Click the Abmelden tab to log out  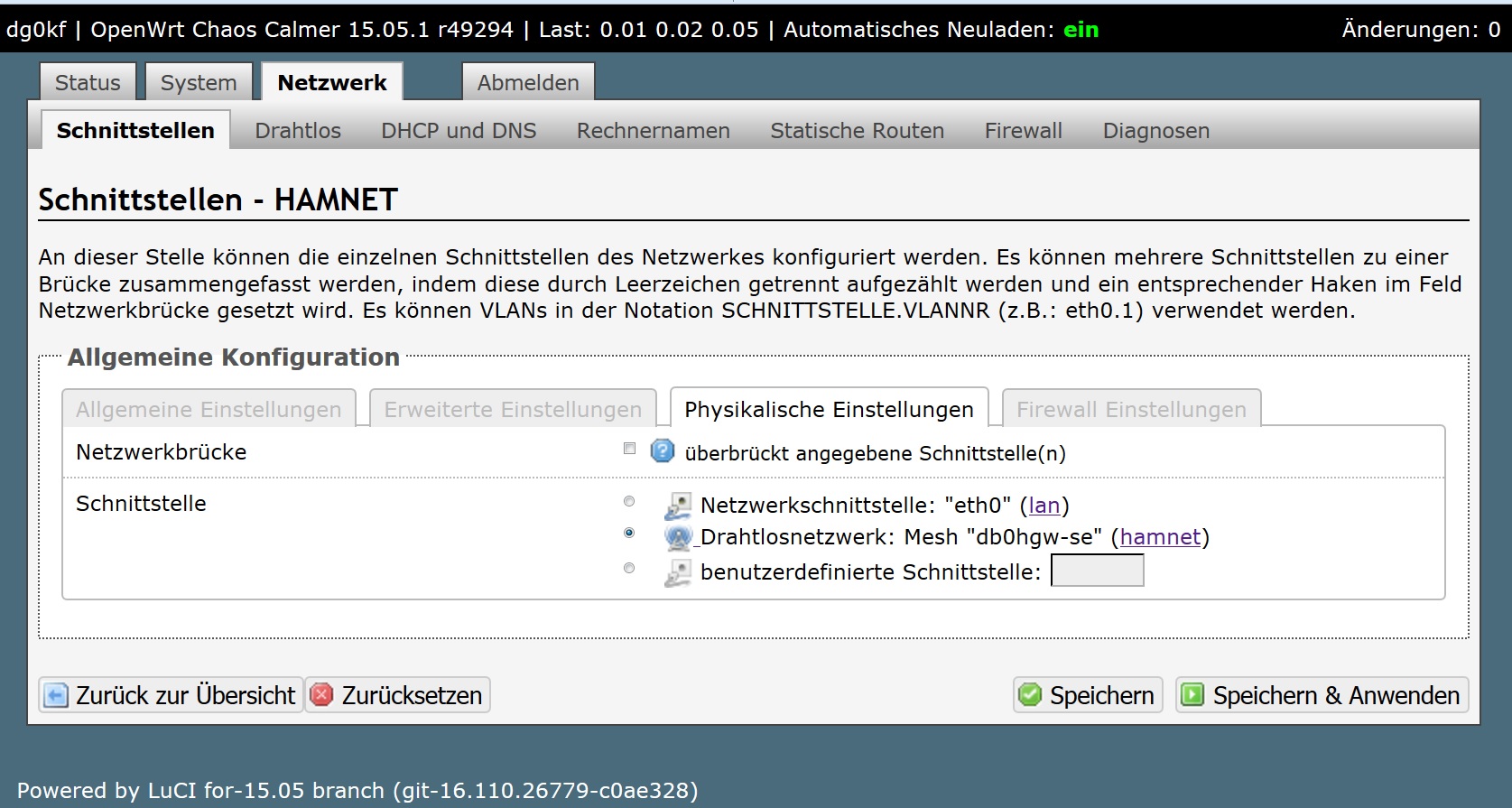coord(528,82)
